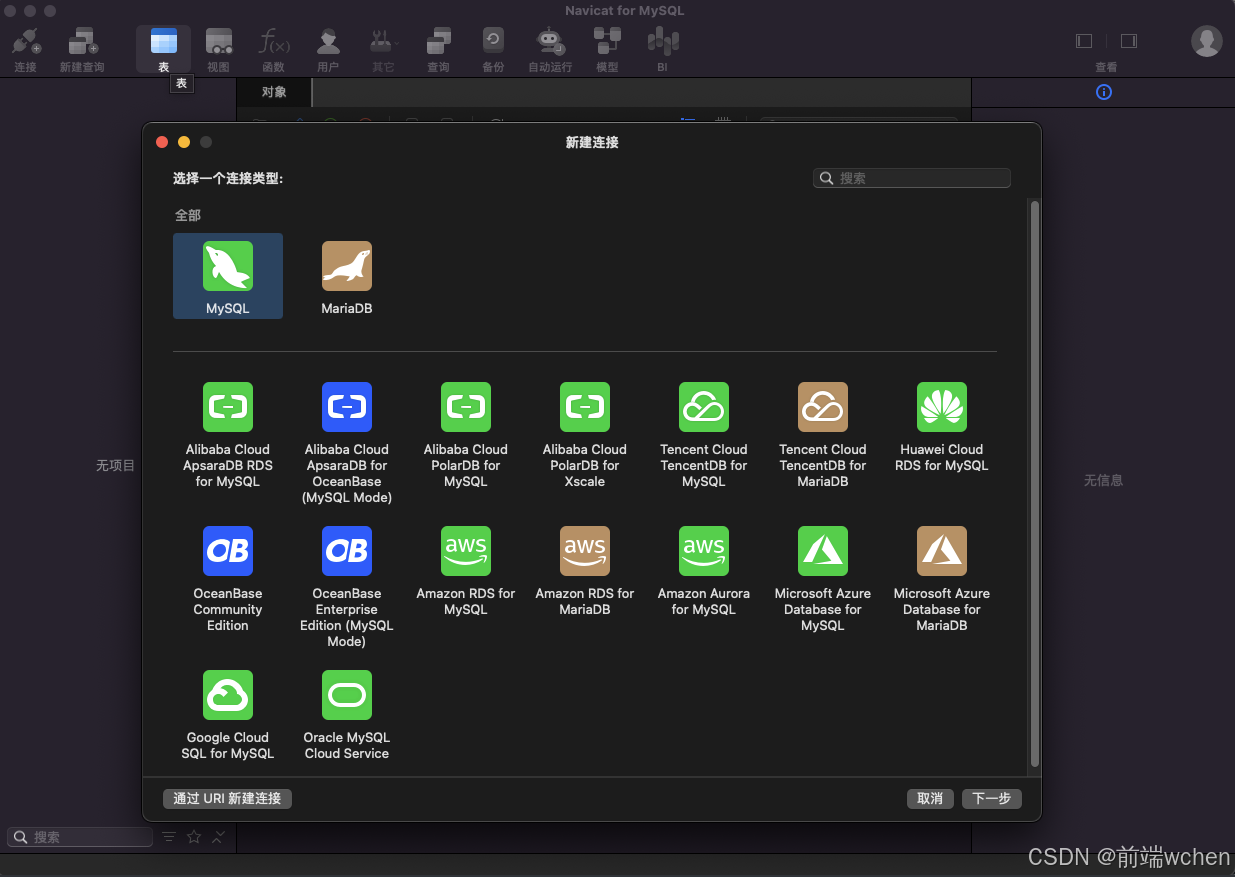Switch to the 对象 tab
The width and height of the screenshot is (1235, 877).
click(x=274, y=92)
